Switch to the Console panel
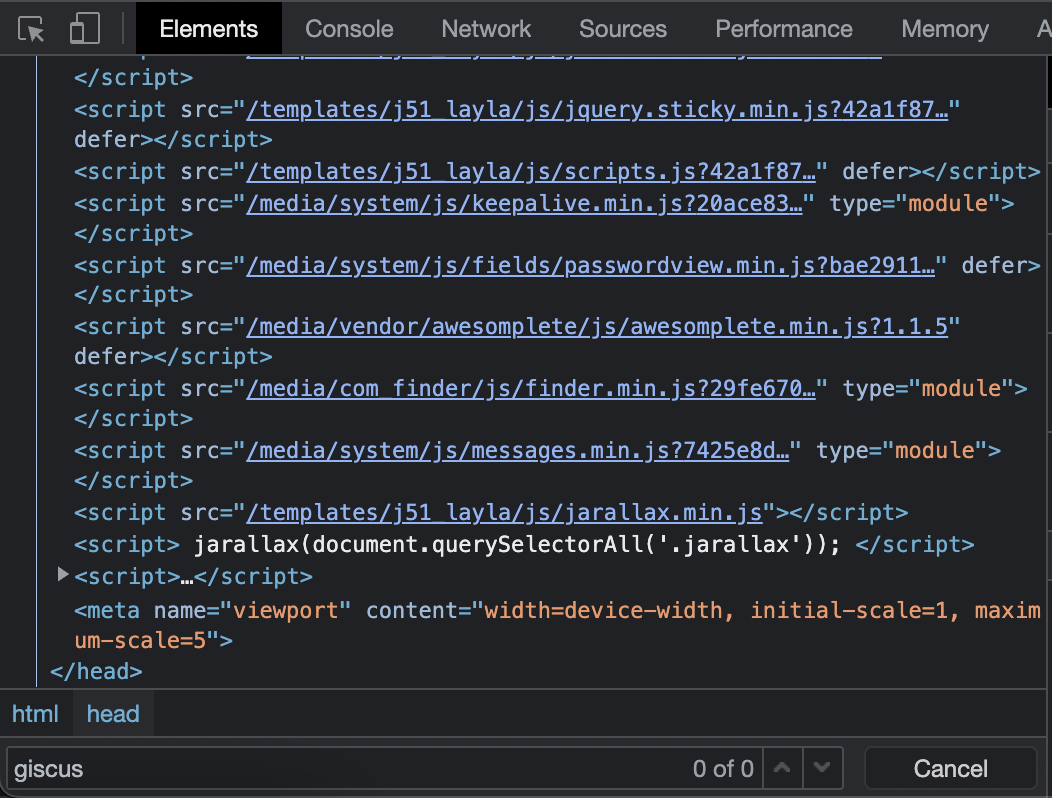 [x=349, y=28]
